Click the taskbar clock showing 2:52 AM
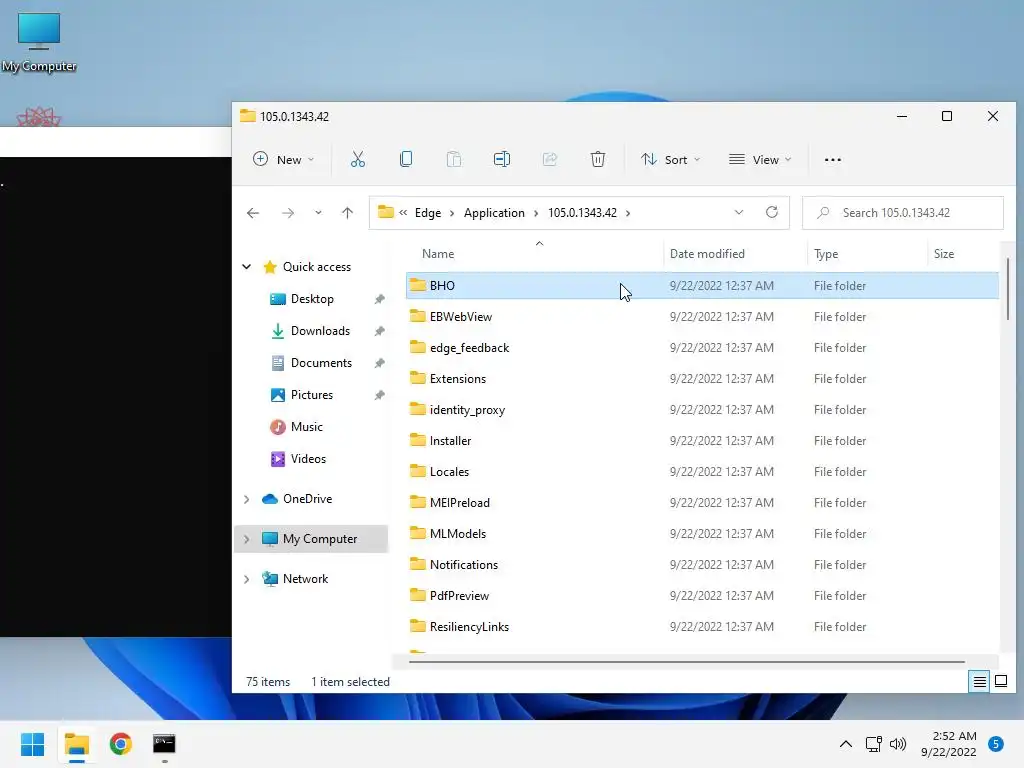The width and height of the screenshot is (1024, 768). pyautogui.click(x=949, y=744)
